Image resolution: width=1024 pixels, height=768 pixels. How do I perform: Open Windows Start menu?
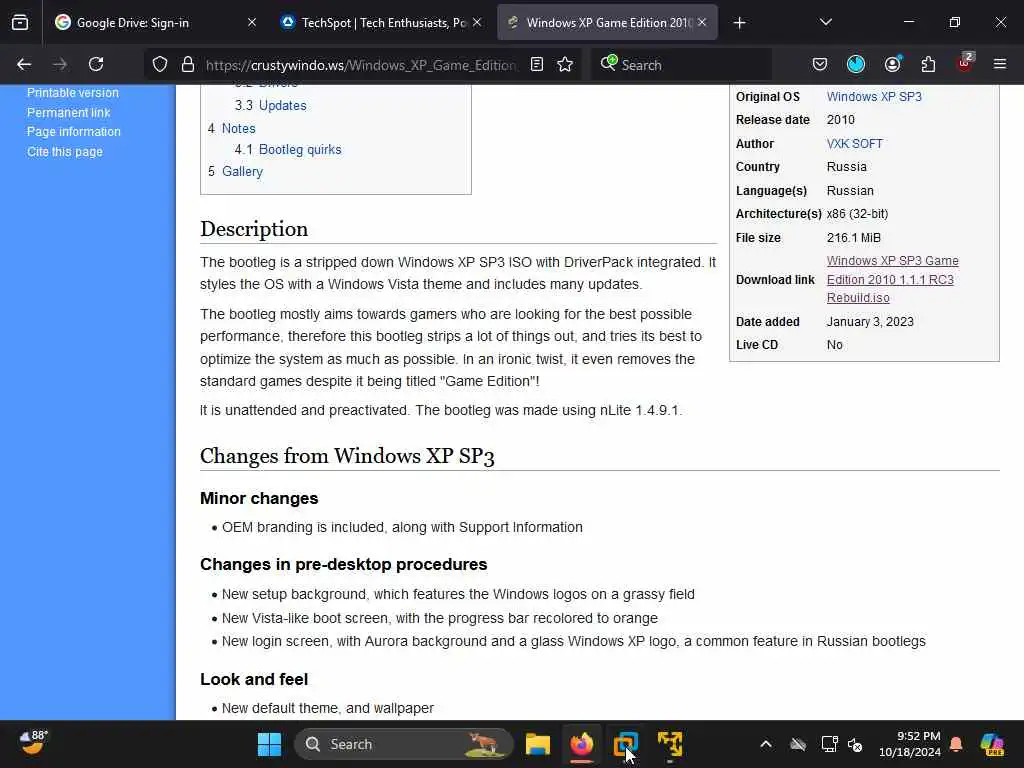(x=269, y=744)
